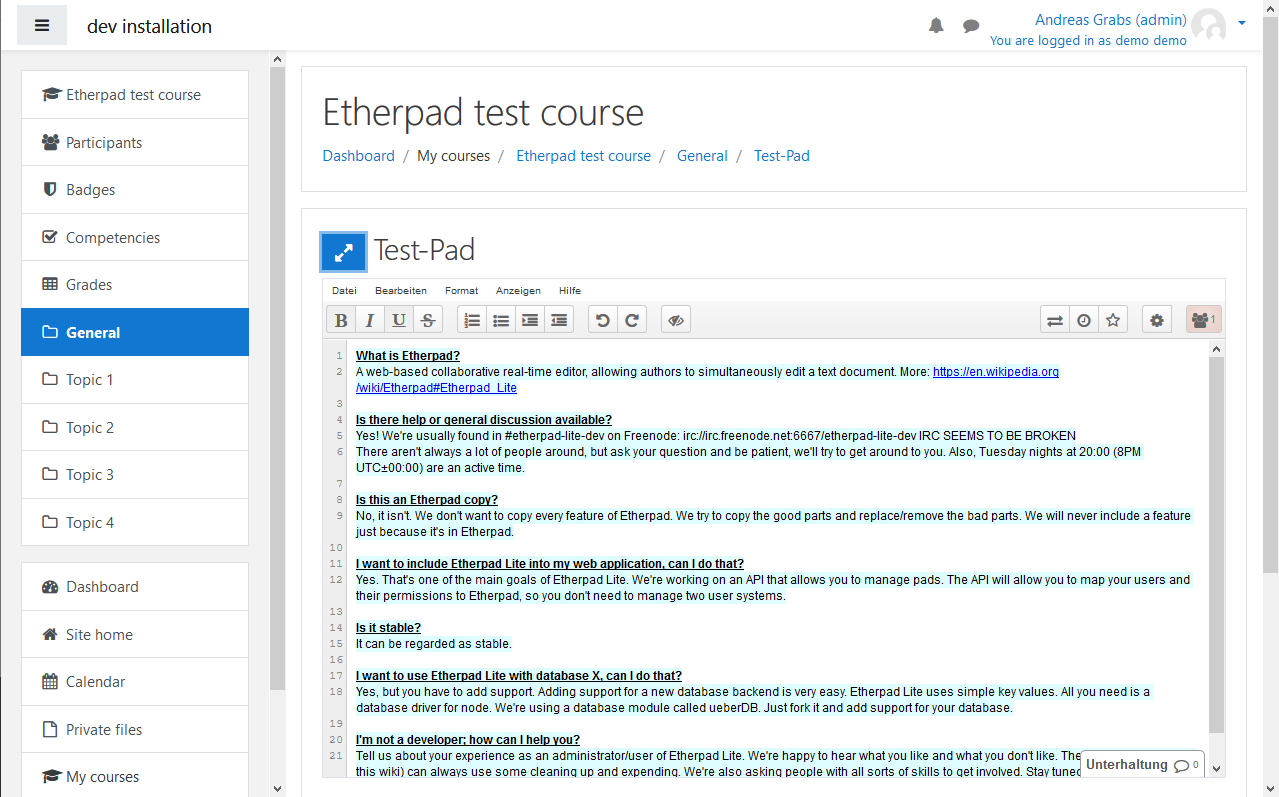Image resolution: width=1279 pixels, height=797 pixels.
Task: Expand the user menu dropdown arrow
Action: pos(1242,22)
